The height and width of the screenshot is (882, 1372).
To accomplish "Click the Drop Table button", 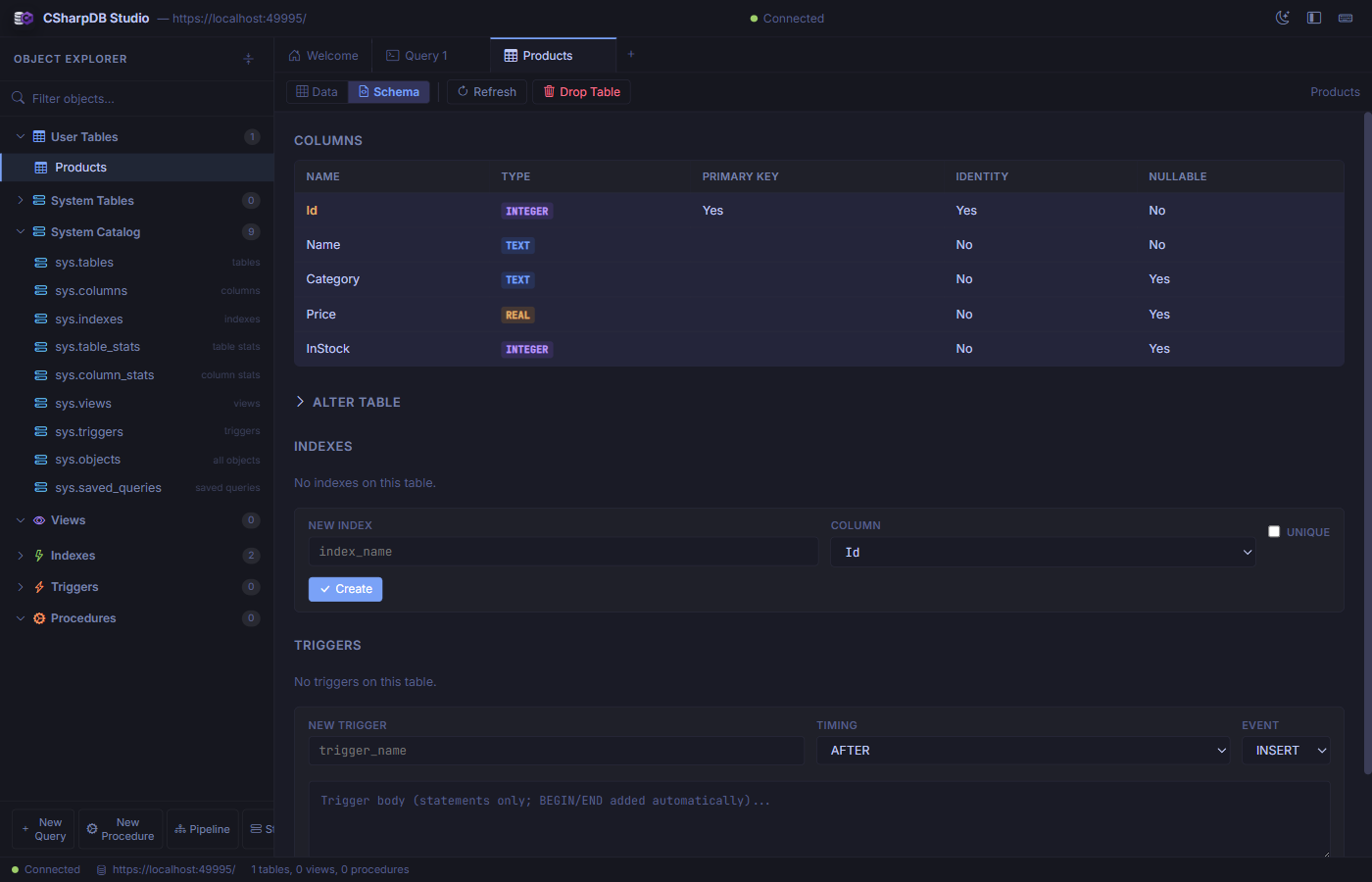I will 581,91.
